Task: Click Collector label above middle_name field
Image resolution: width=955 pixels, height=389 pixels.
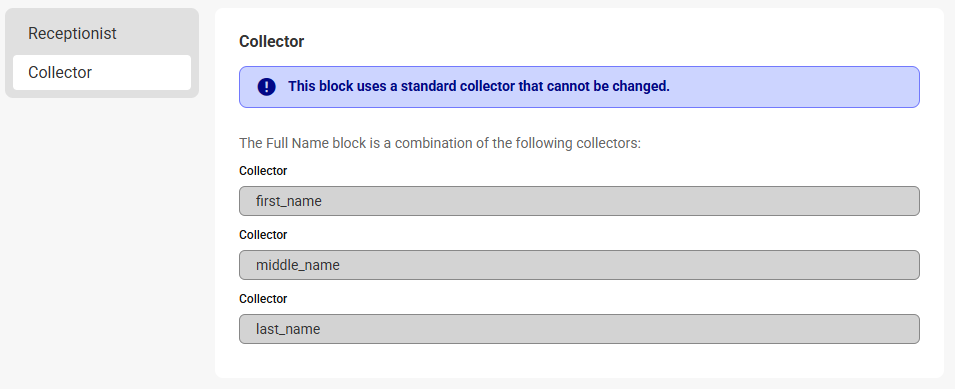Action: coord(263,235)
